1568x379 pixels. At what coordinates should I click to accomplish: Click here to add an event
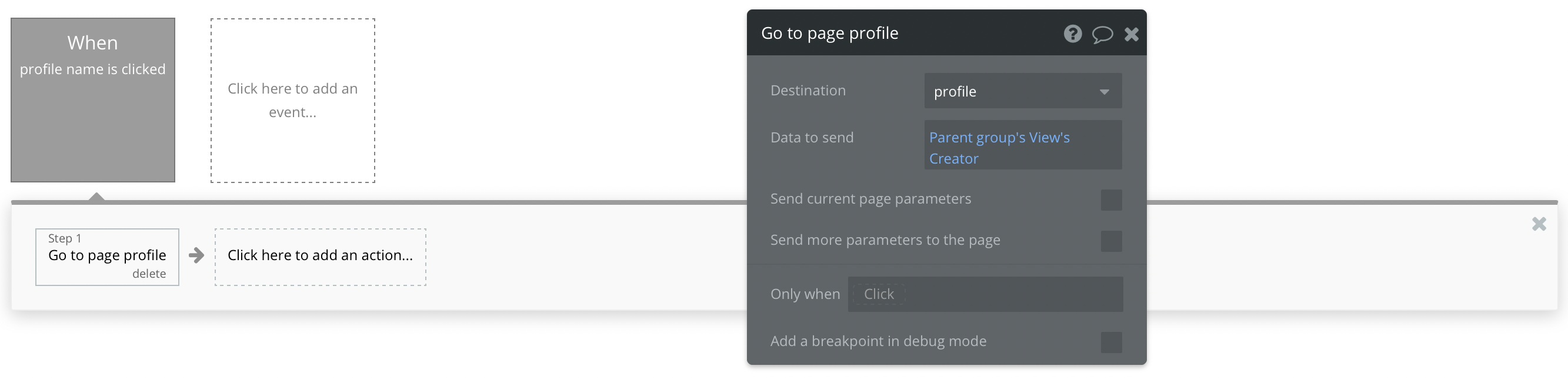coord(292,101)
